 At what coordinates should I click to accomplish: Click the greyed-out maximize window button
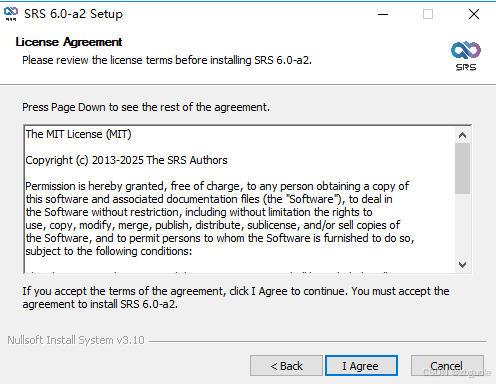click(428, 14)
